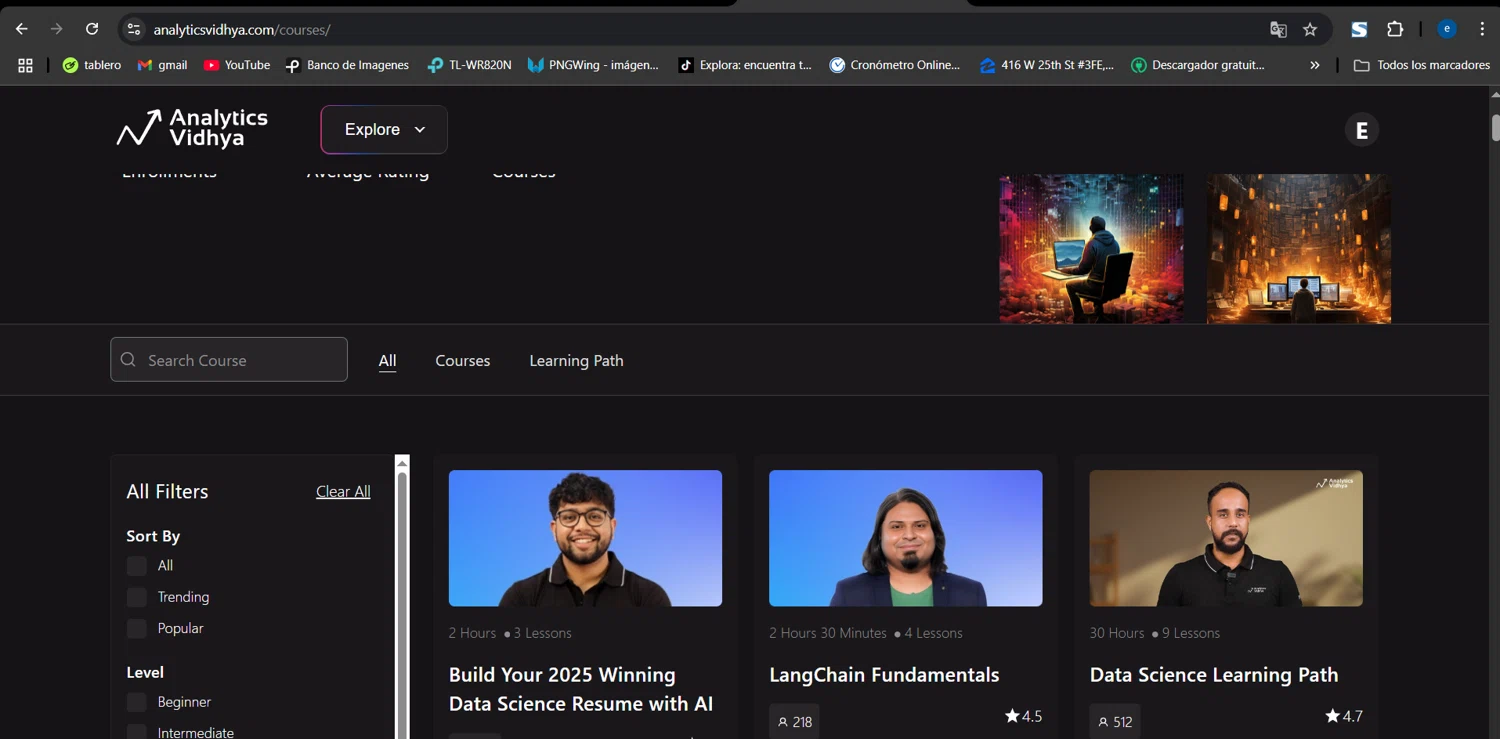The height and width of the screenshot is (739, 1500).
Task: Check the Popular checkbox
Action: pos(137,628)
